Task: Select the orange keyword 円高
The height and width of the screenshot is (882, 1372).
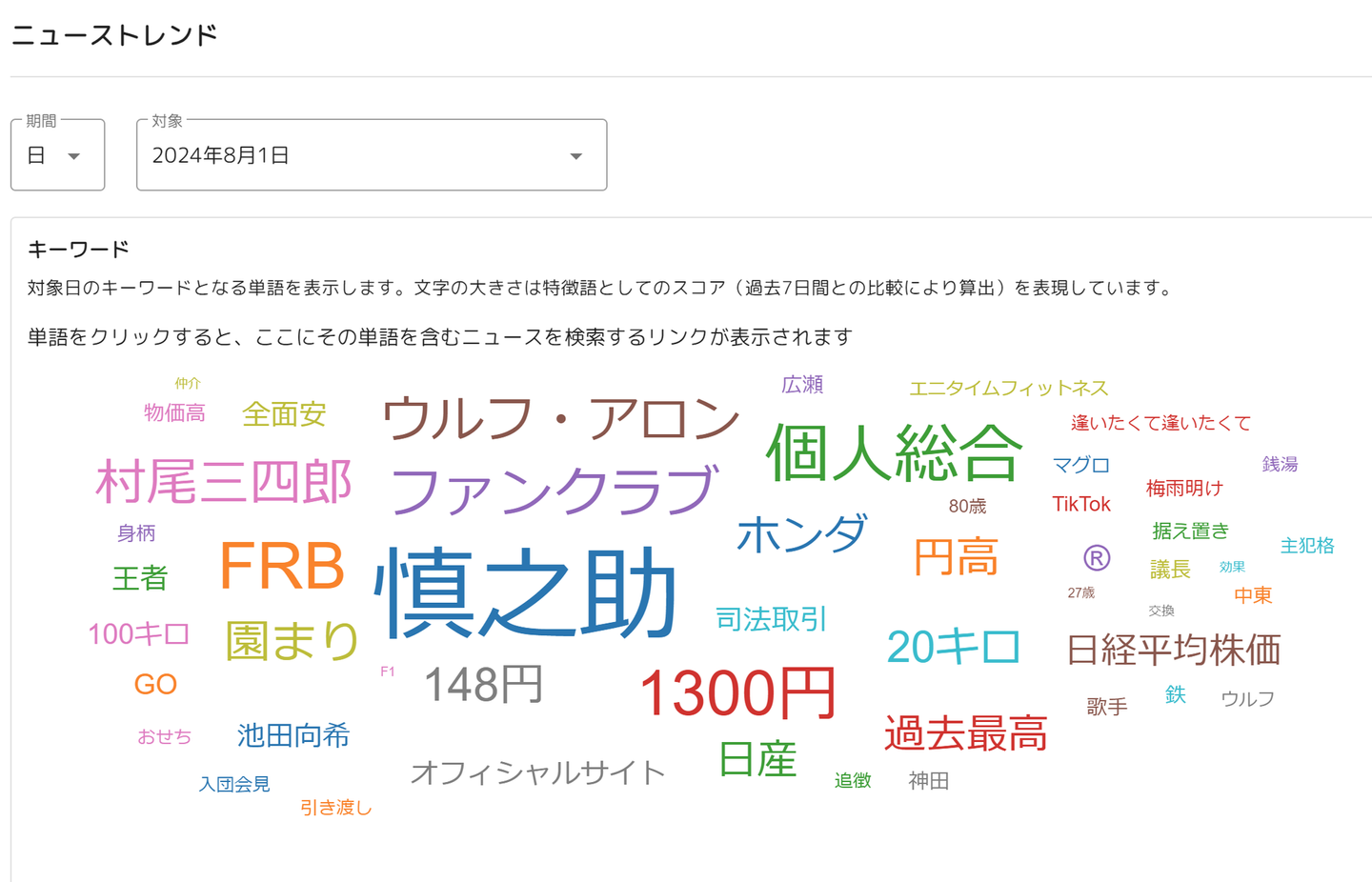Action: [956, 557]
